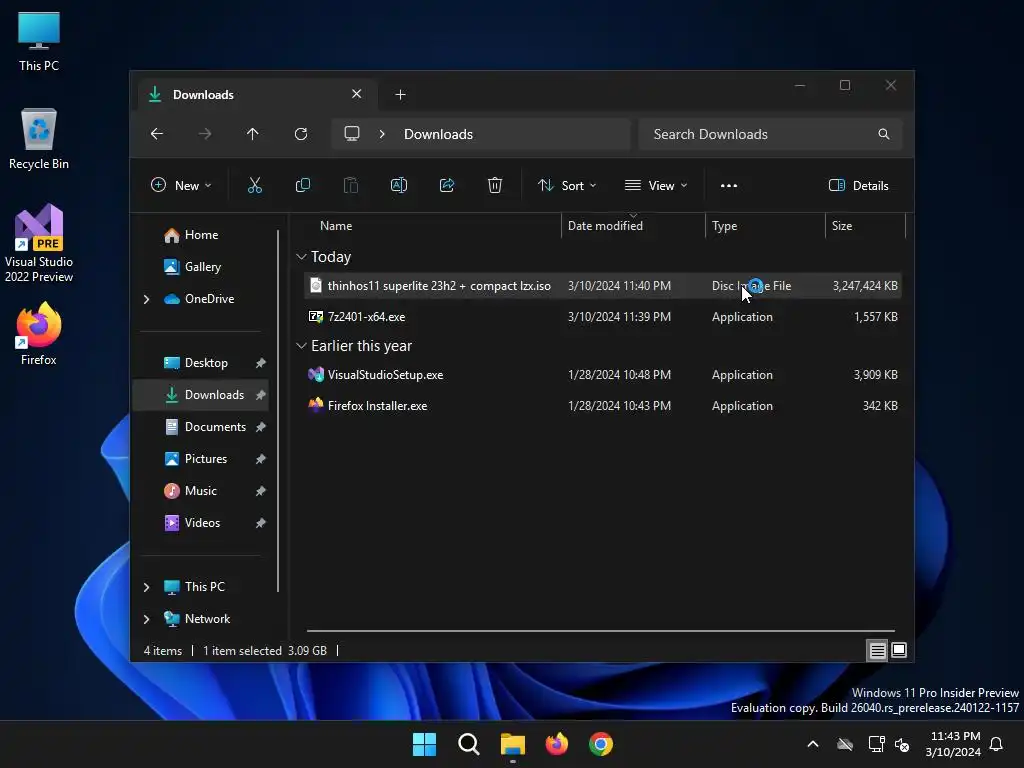
Task: Click File Explorer taskbar icon
Action: point(513,744)
